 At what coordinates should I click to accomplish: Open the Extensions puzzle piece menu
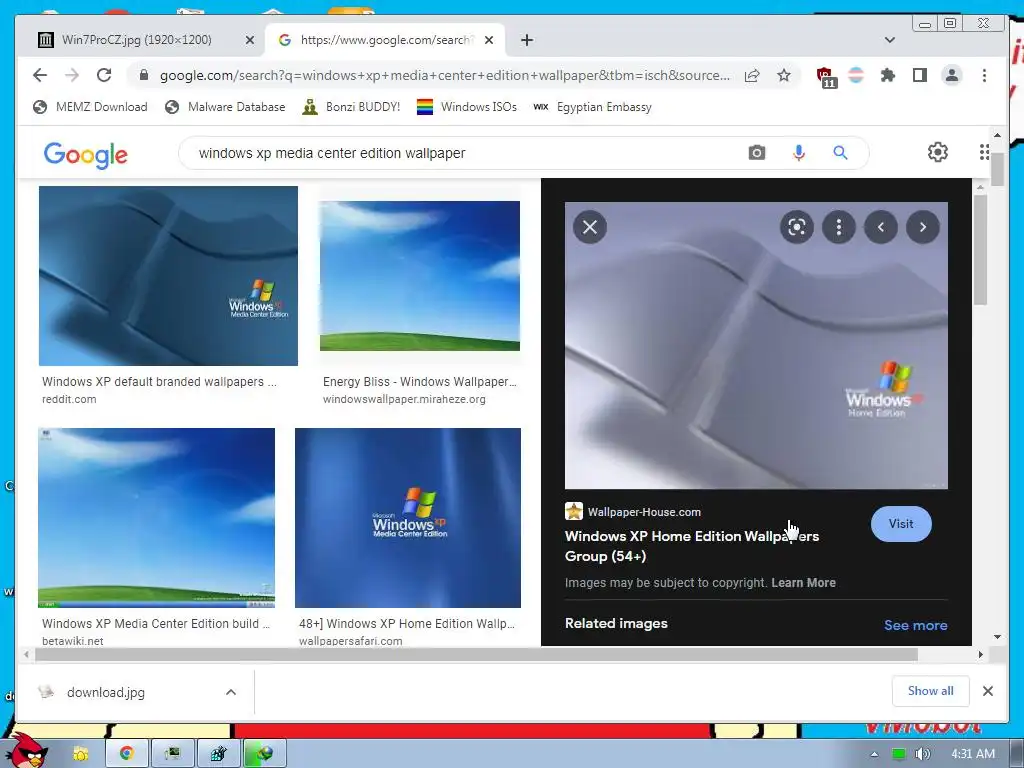tap(888, 75)
